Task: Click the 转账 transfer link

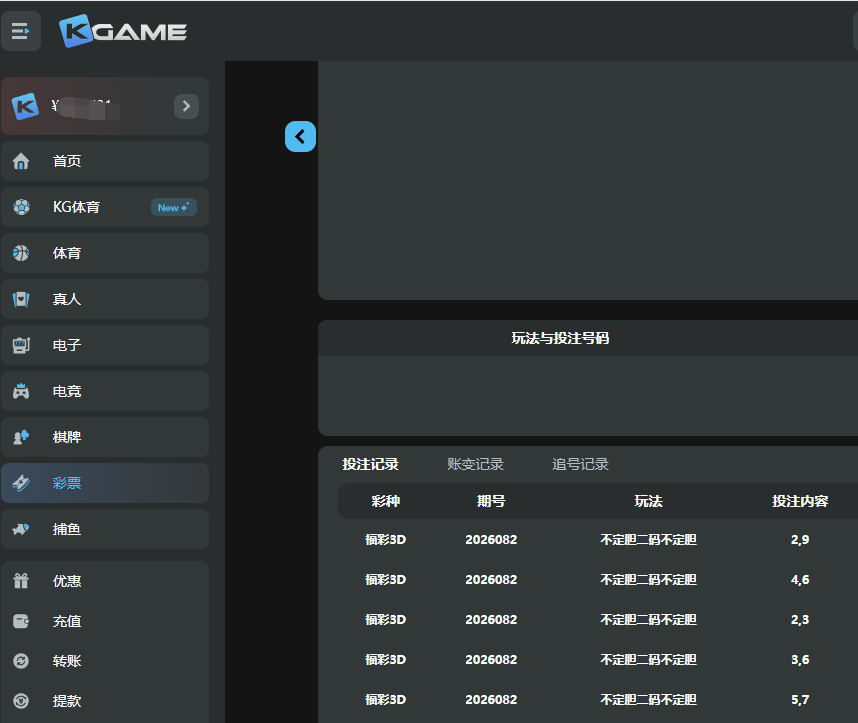Action: pos(67,661)
